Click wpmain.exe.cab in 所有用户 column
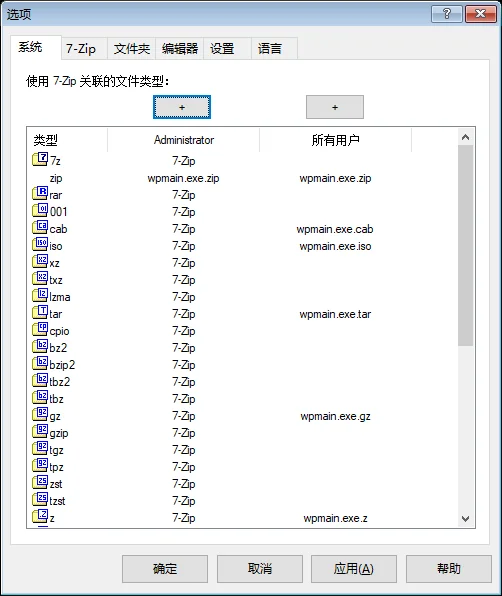Viewport: 502px width, 596px height. tap(335, 229)
